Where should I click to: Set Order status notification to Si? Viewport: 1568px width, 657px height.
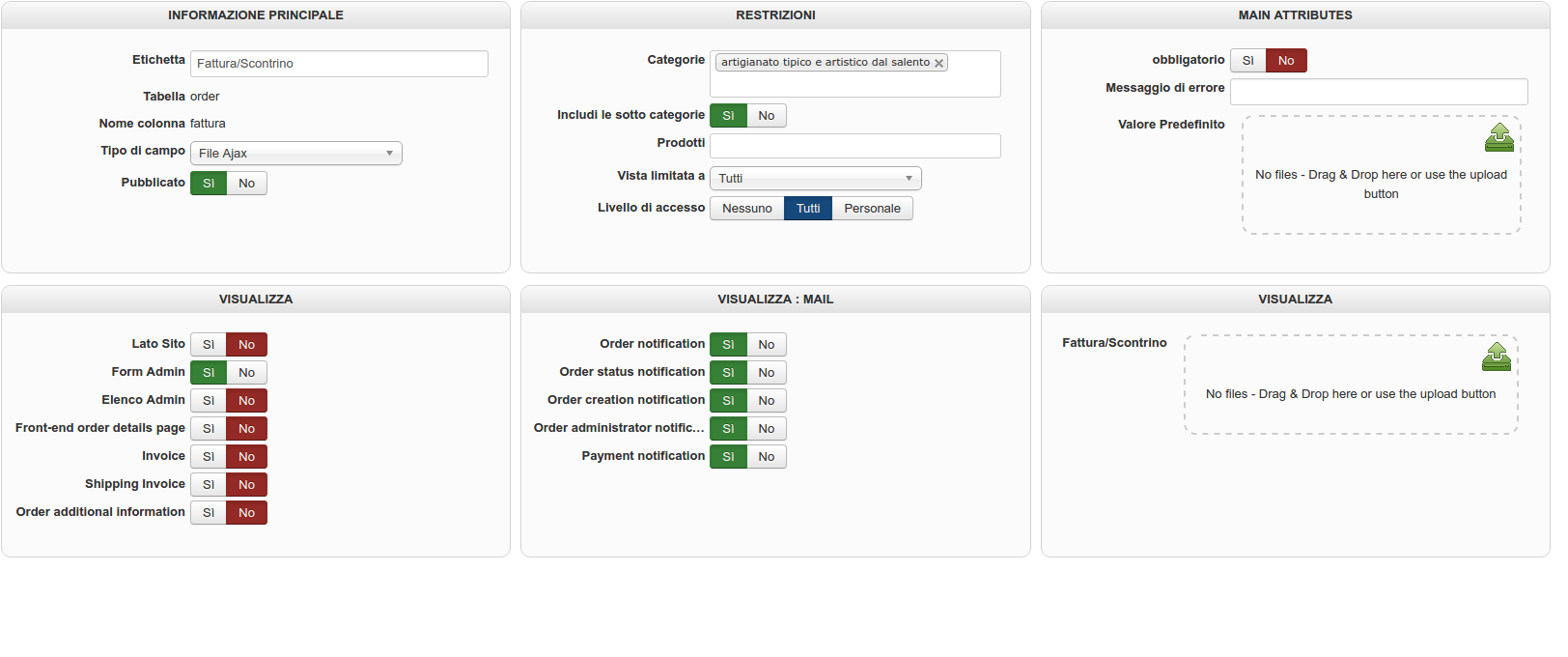728,373
